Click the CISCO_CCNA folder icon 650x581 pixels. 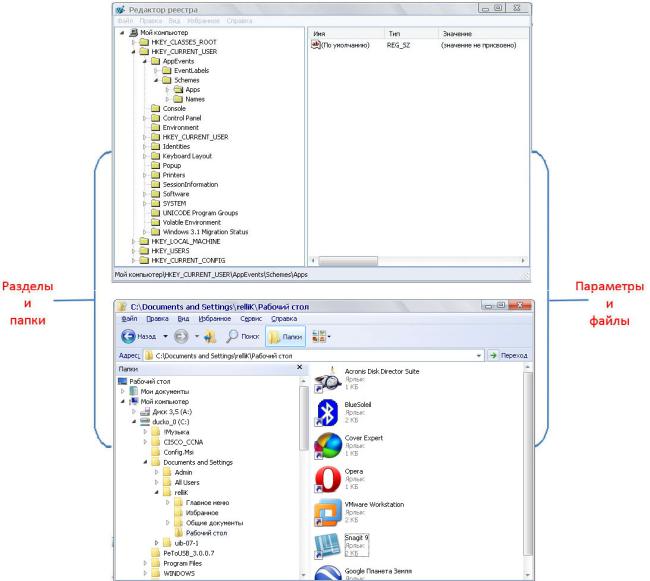pos(156,442)
